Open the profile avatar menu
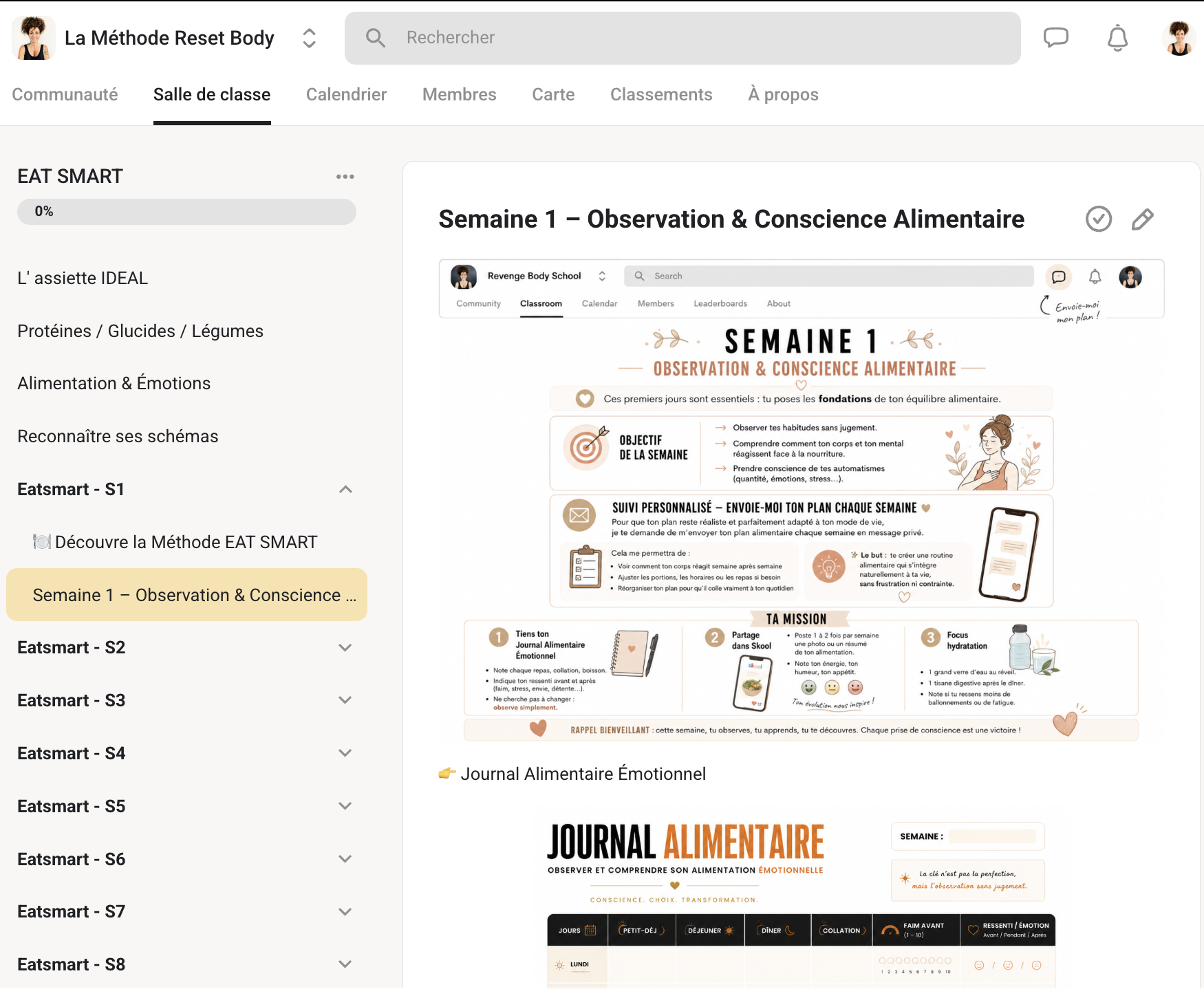The width and height of the screenshot is (1204, 989). 1179,38
